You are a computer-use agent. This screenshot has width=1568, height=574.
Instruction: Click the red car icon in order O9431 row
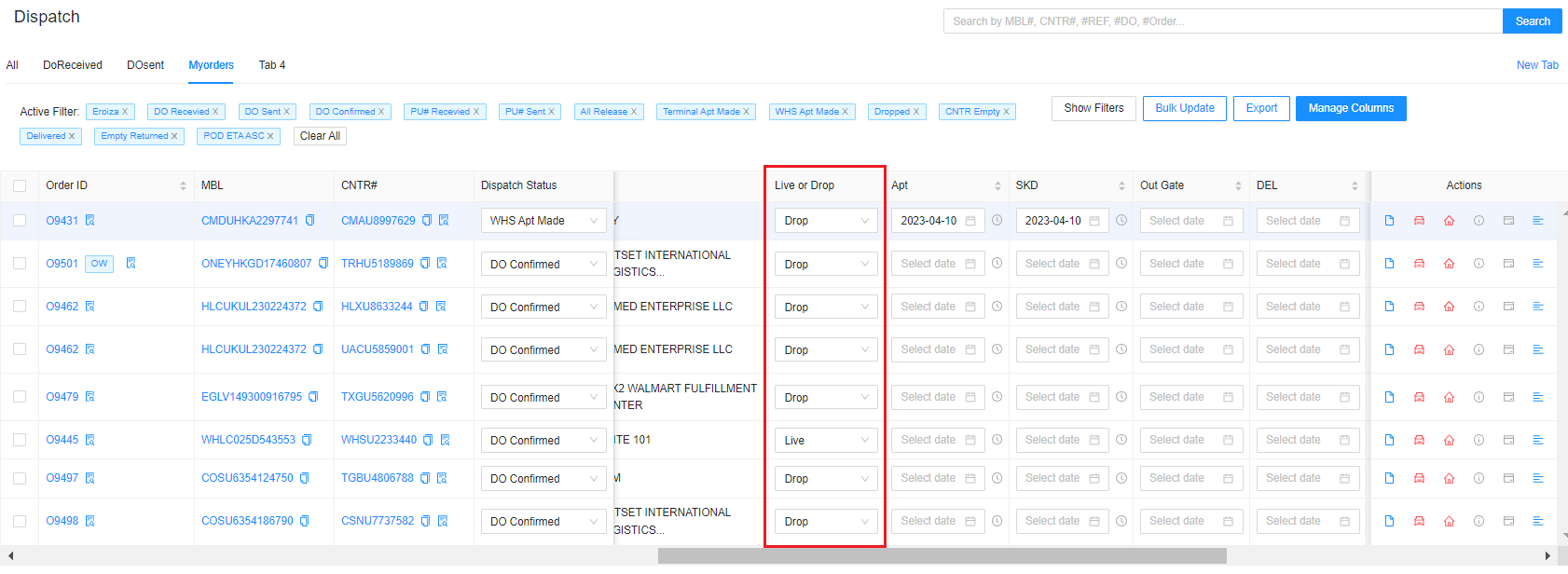pos(1419,221)
